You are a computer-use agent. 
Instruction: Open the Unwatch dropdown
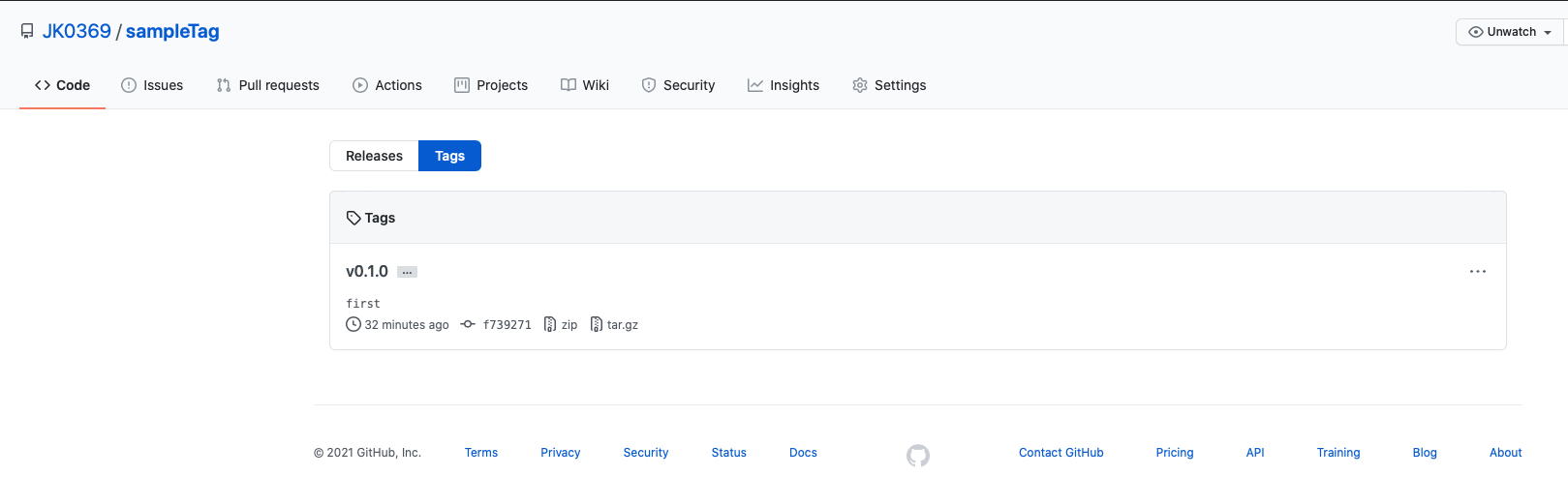coord(1510,32)
